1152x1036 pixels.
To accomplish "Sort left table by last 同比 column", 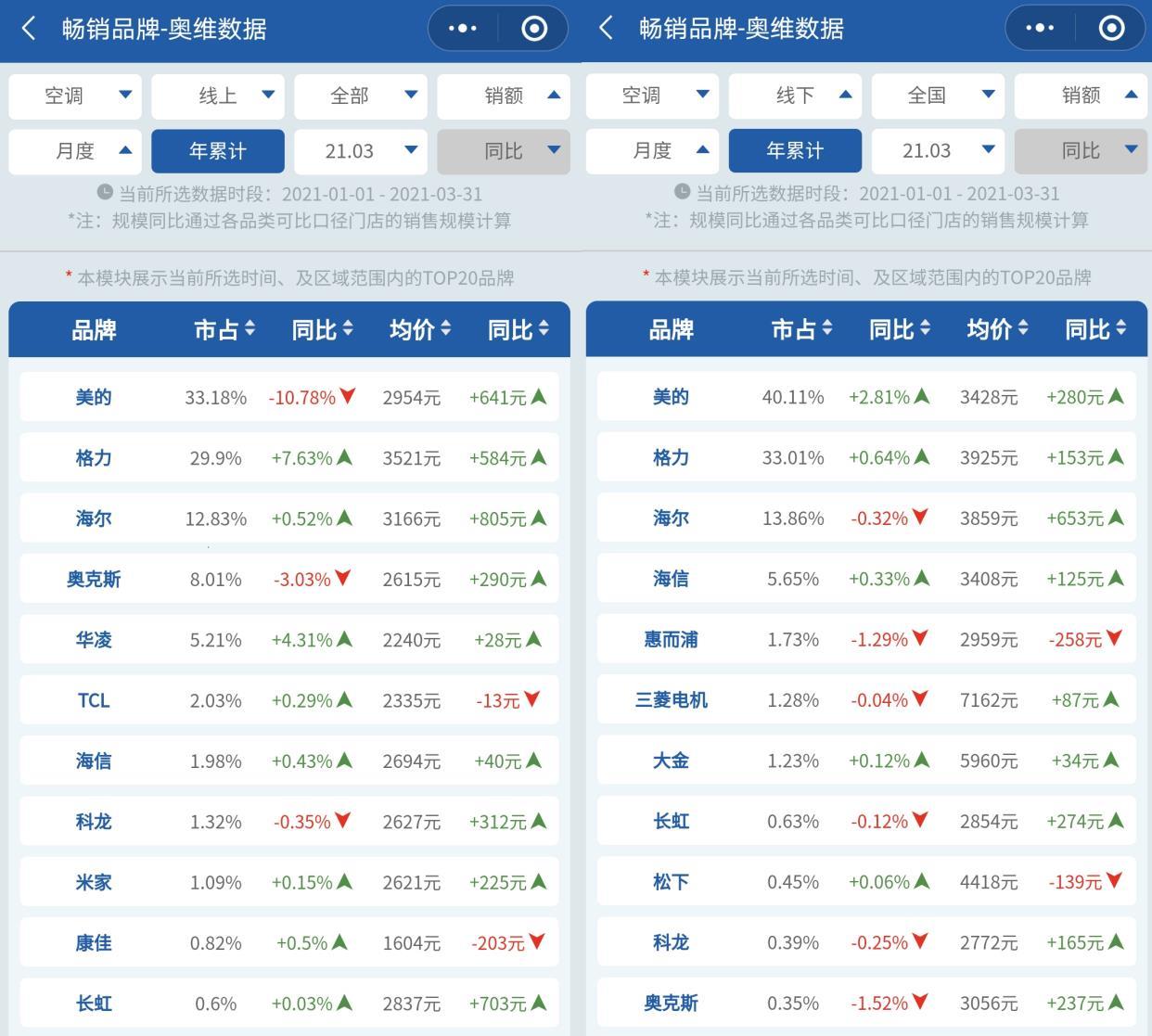I will point(518,330).
